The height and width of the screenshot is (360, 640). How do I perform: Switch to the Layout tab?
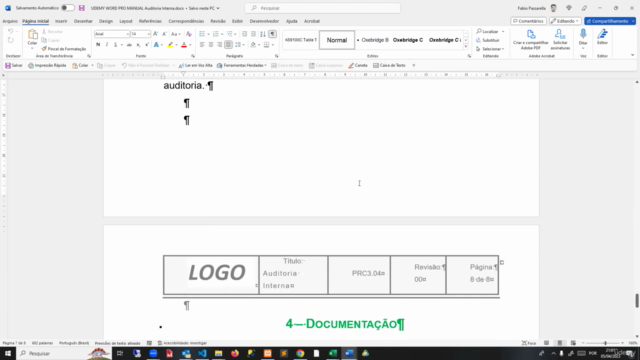tap(126, 21)
